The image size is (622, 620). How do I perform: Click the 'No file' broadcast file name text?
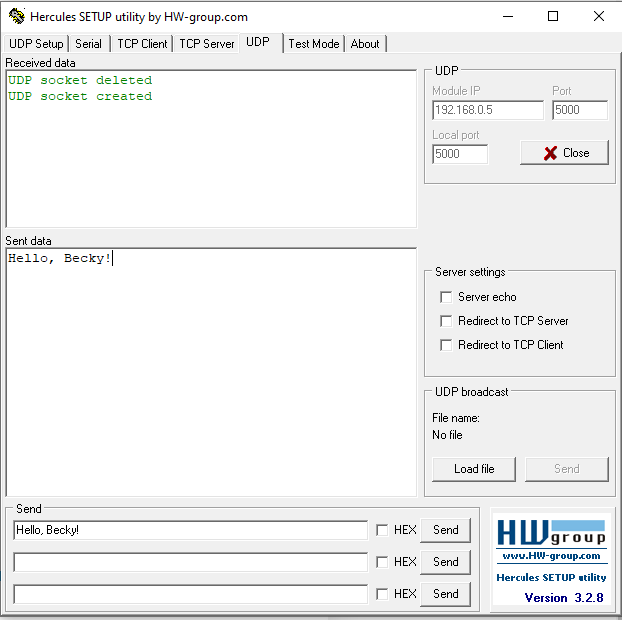pos(447,435)
